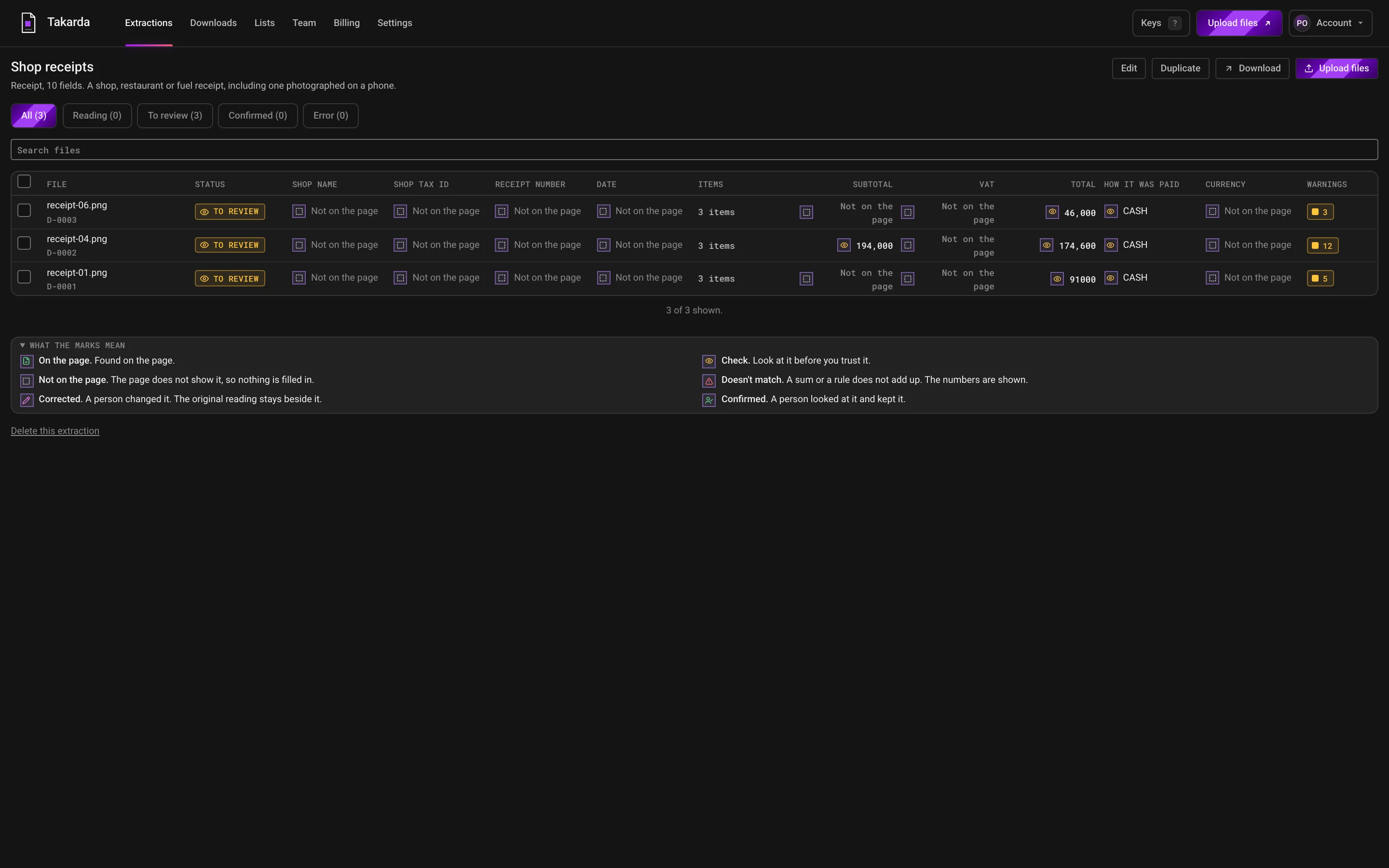
Task: Open the Download options button
Action: click(1252, 68)
